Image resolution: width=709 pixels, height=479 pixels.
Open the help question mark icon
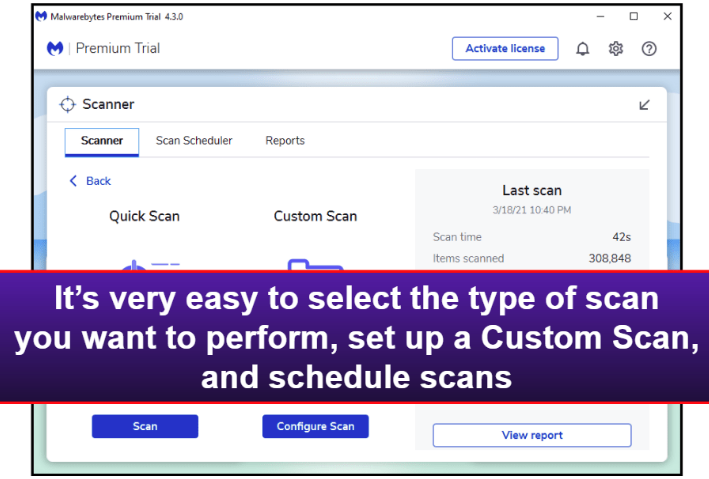click(649, 48)
